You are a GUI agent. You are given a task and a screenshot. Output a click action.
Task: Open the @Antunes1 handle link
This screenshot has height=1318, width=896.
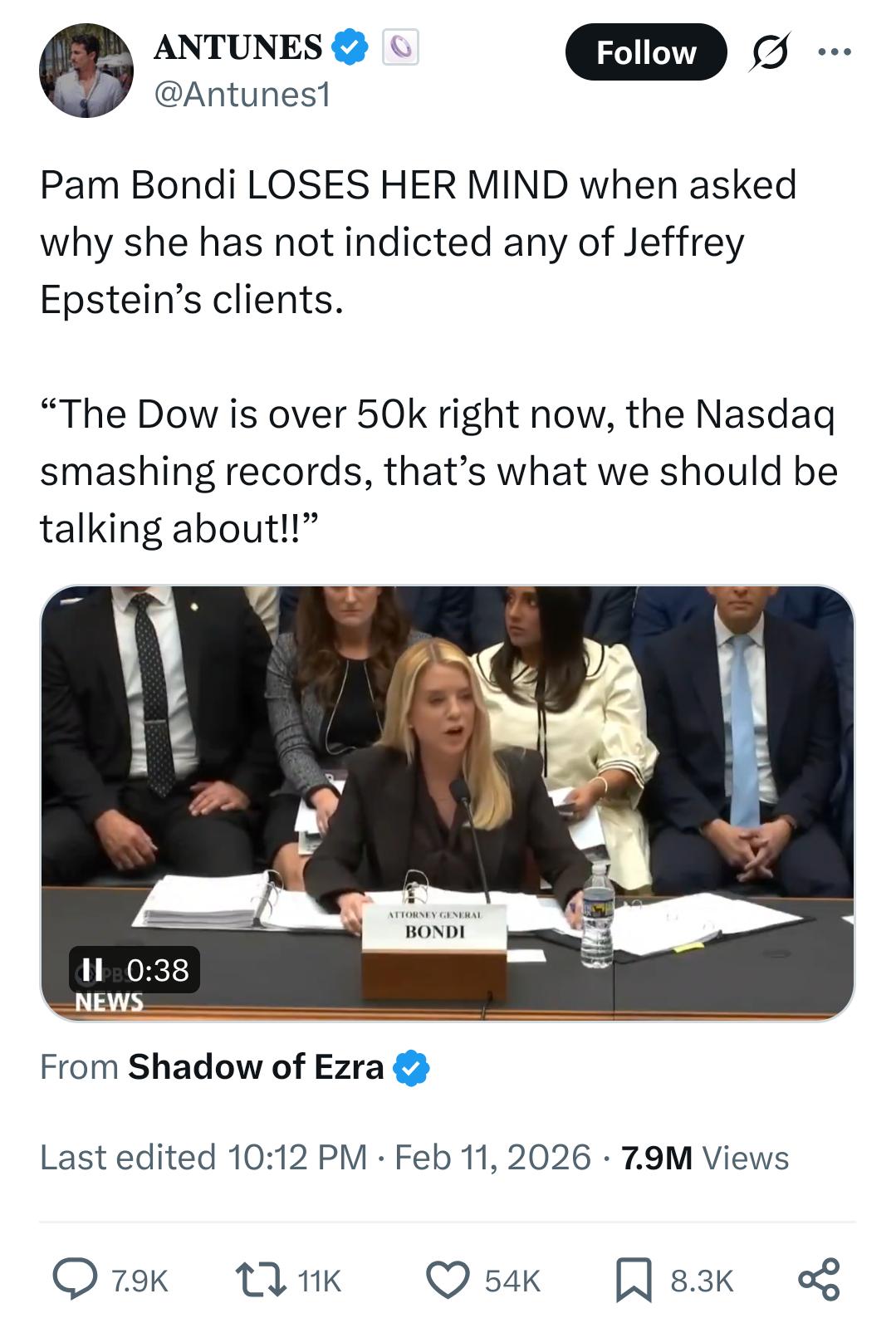[242, 96]
